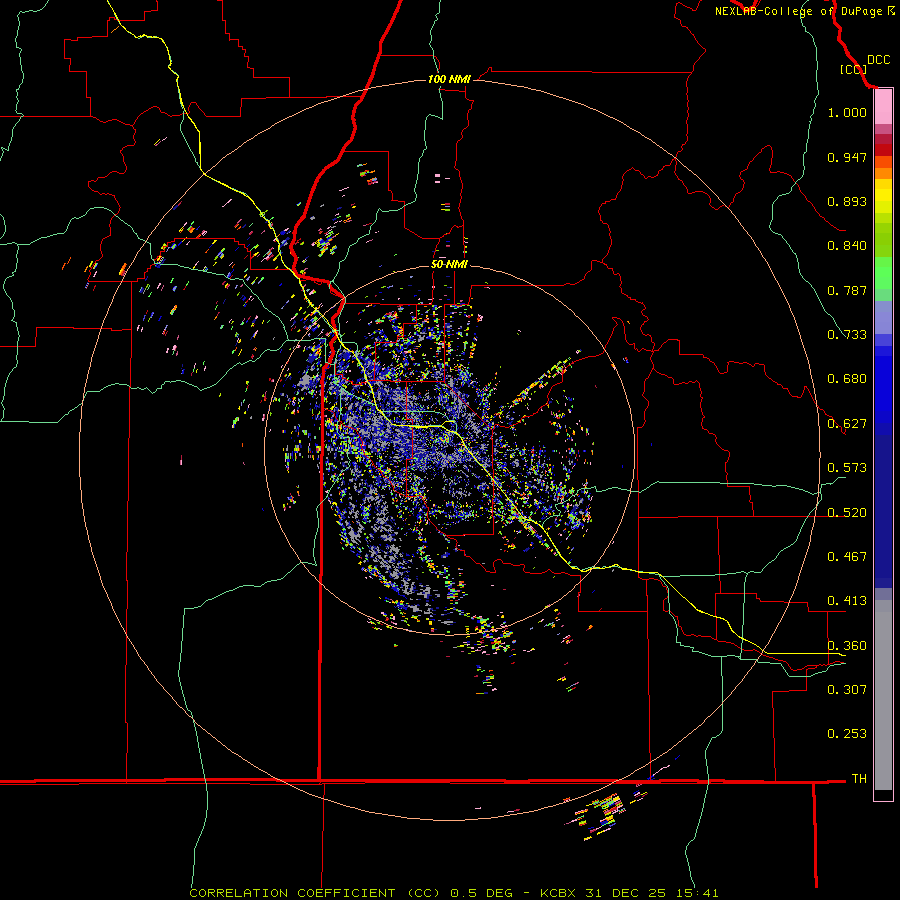The height and width of the screenshot is (900, 900).
Task: Click the 0.253 legend value
Action: (847, 734)
